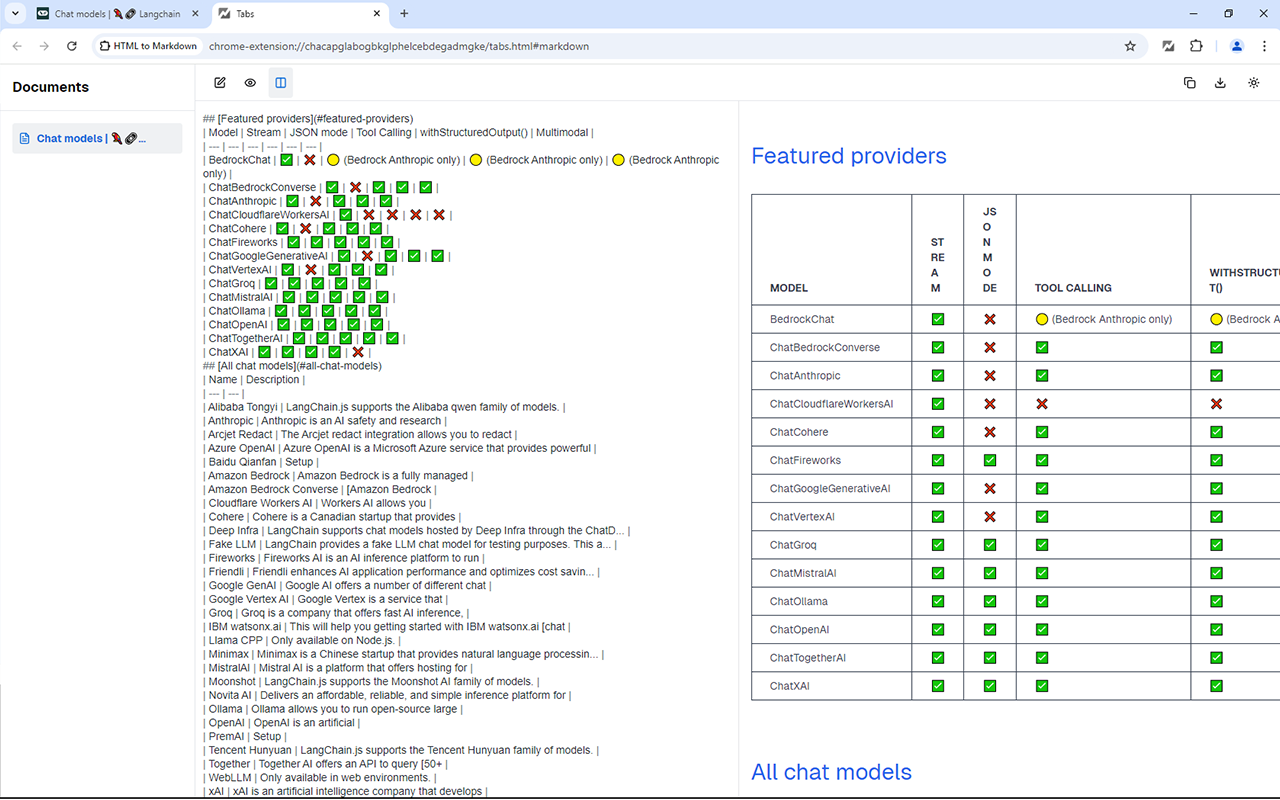Click the red X in ChatCloudflareWorkersAI Tool Calling cell
Image resolution: width=1280 pixels, height=800 pixels.
[x=1042, y=404]
